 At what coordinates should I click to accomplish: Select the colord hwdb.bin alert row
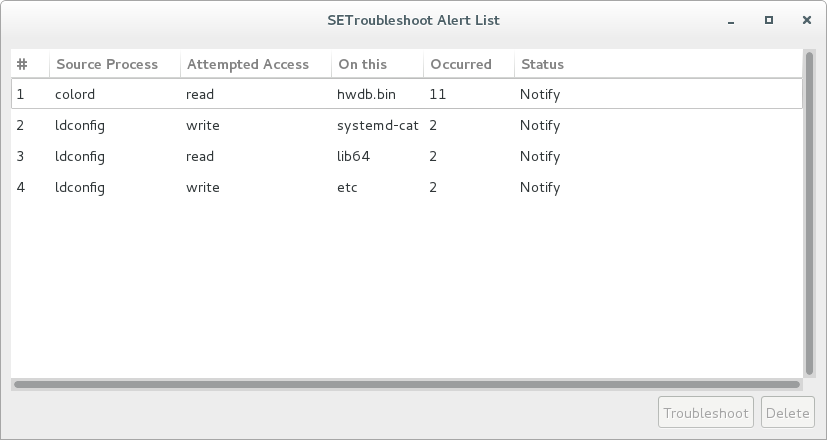(407, 94)
